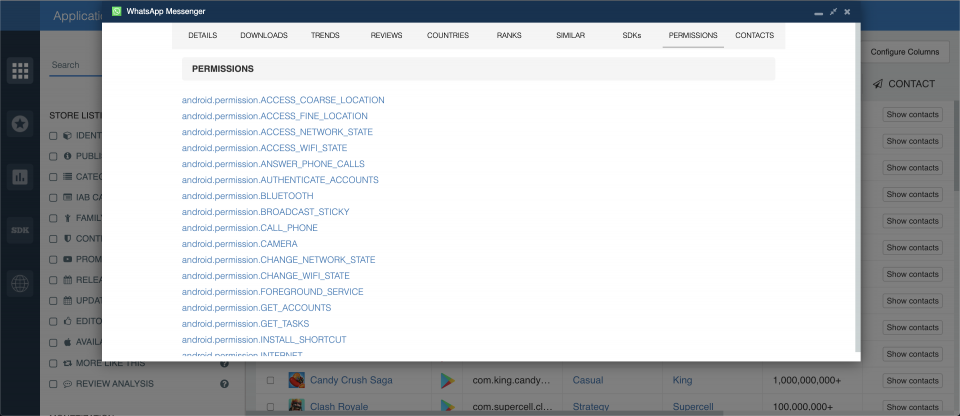Switch to the Ranks tab
Image resolution: width=960 pixels, height=416 pixels.
[x=509, y=36]
